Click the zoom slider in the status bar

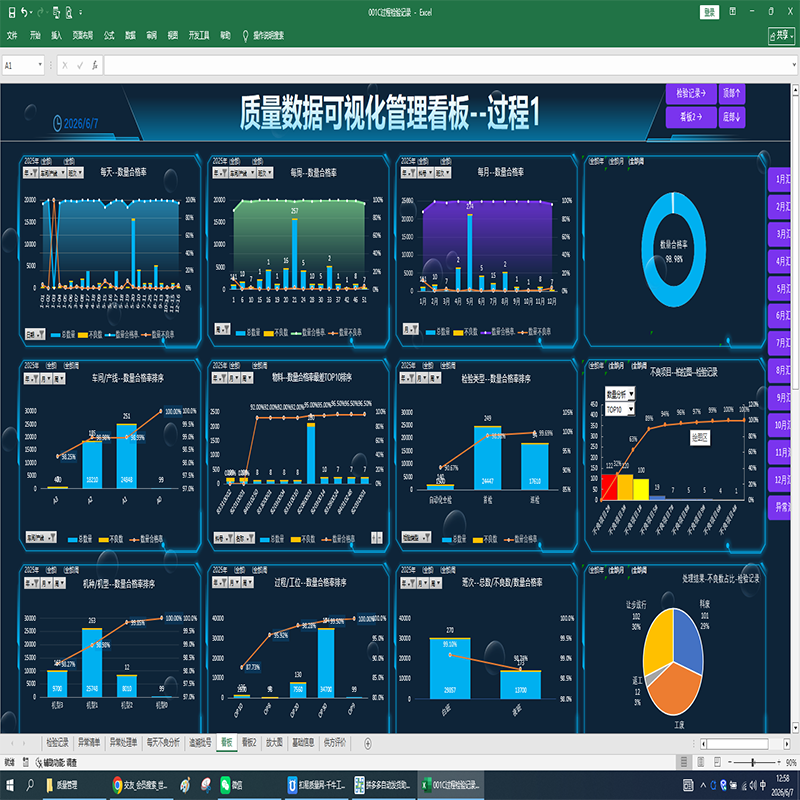tap(753, 762)
